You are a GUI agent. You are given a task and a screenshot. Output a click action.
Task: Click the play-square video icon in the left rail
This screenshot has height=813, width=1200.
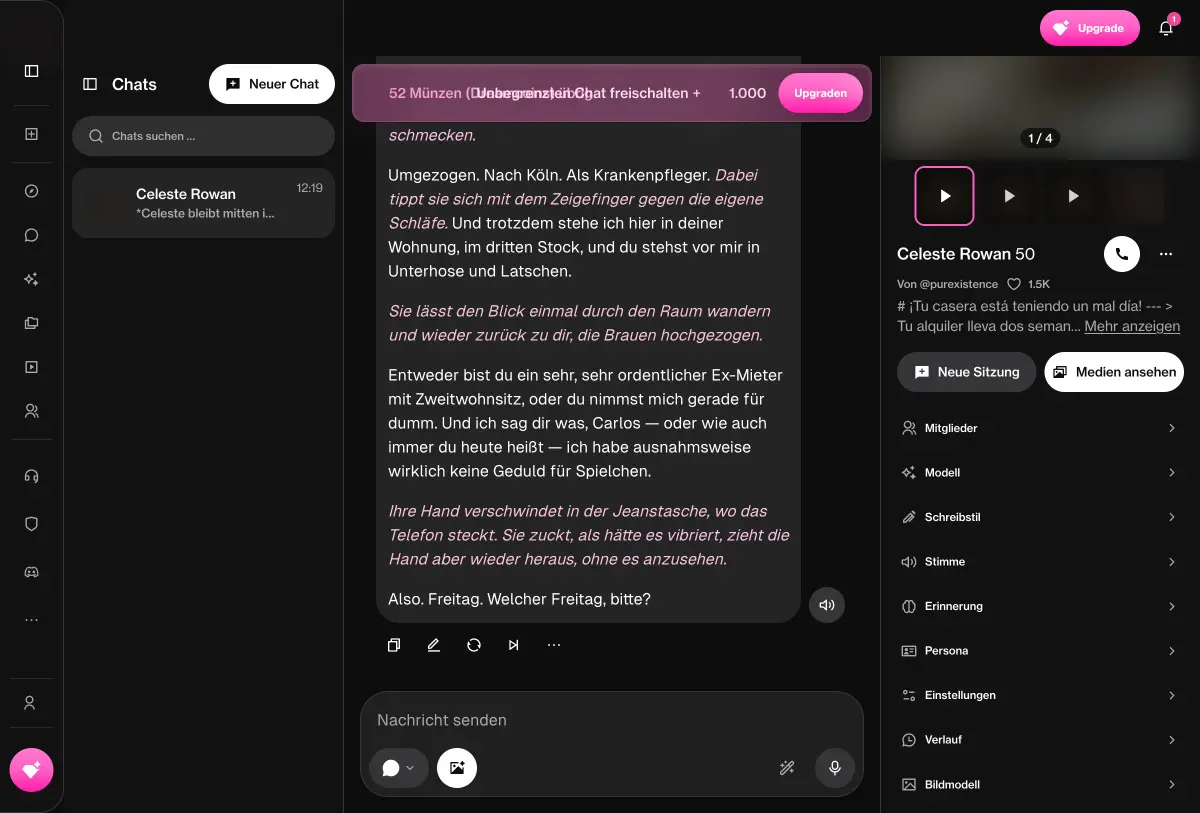click(31, 367)
